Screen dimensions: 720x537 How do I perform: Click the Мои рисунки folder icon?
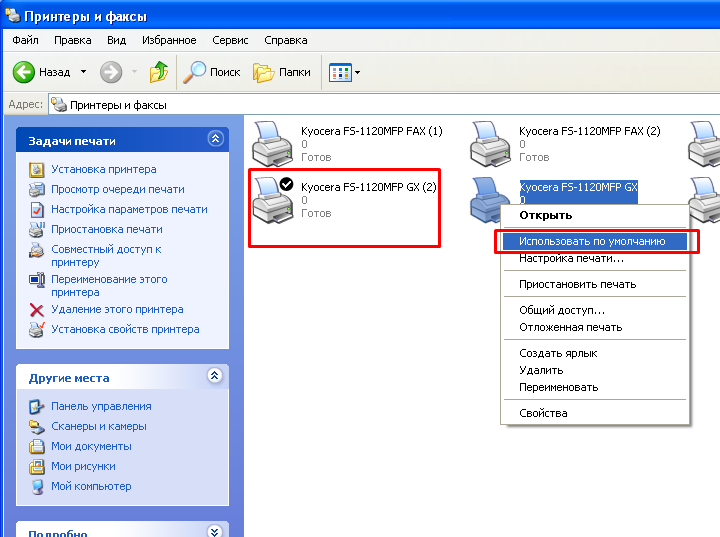(37, 467)
